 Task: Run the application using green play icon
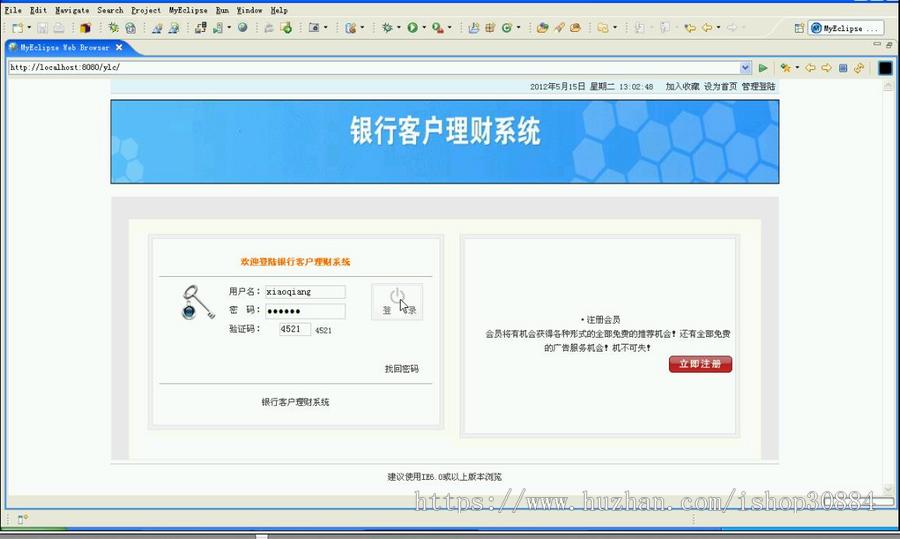coord(413,28)
